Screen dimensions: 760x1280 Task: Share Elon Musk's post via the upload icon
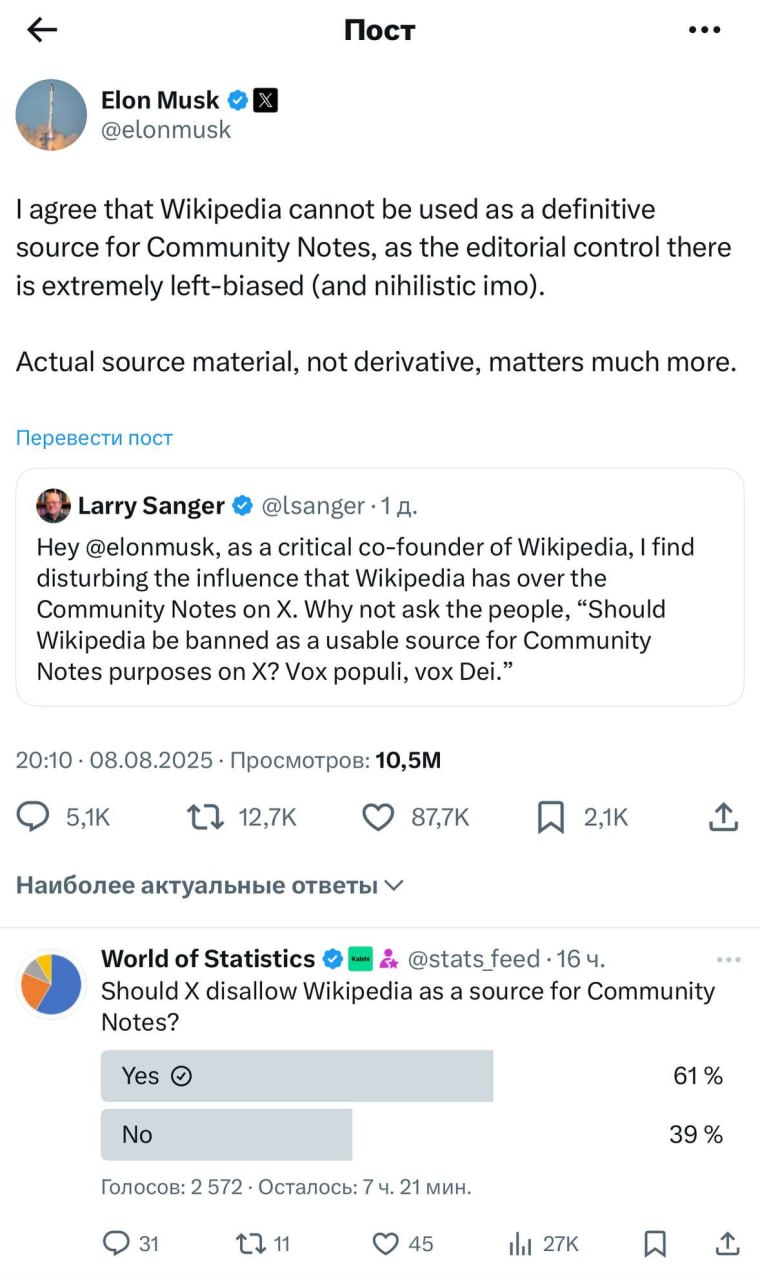(x=723, y=817)
